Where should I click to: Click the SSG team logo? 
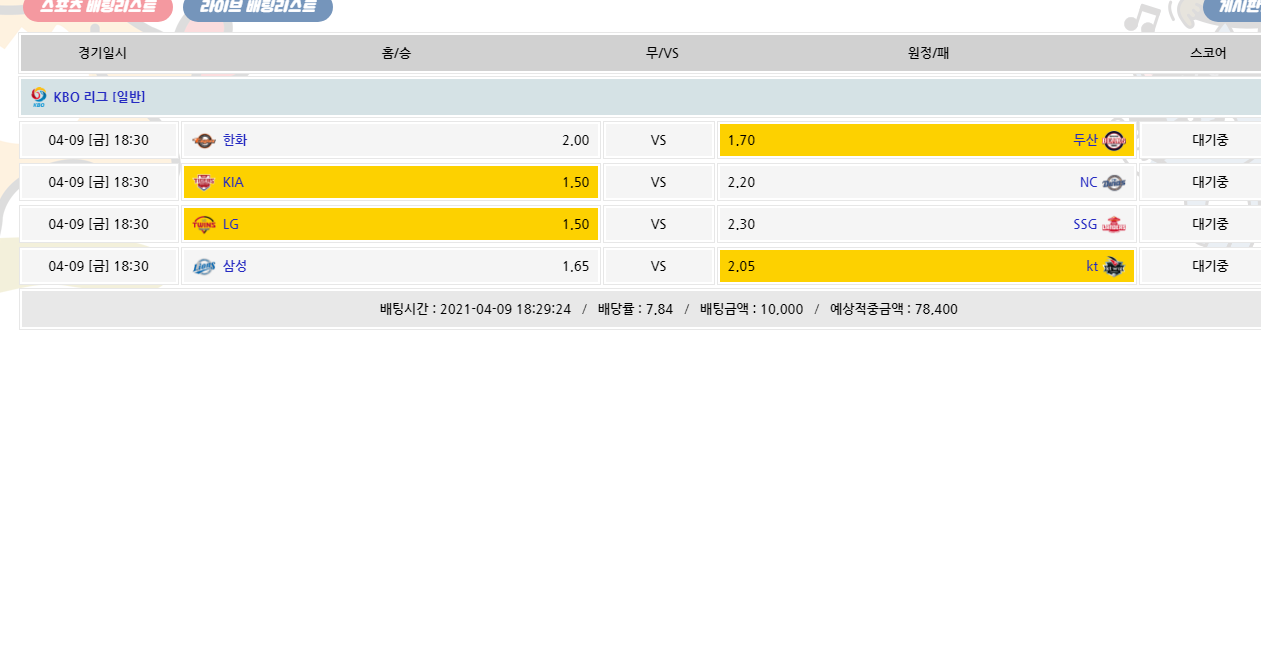point(1114,224)
